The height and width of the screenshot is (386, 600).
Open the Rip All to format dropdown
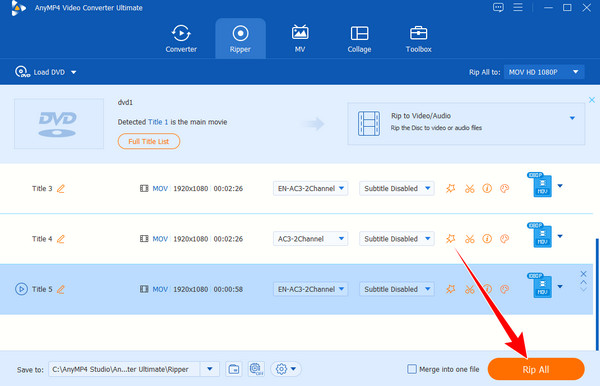coord(544,72)
